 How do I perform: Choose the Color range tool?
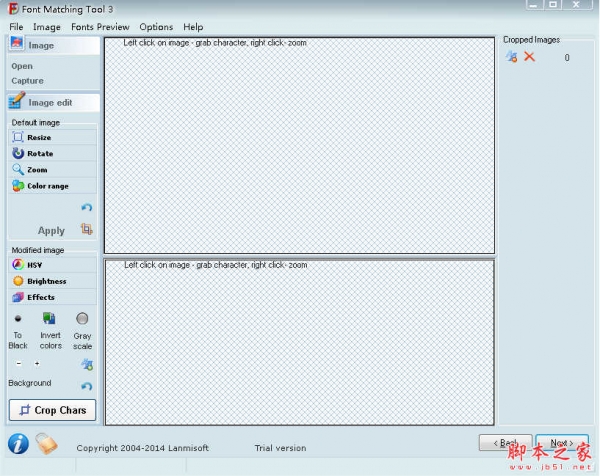coord(52,186)
